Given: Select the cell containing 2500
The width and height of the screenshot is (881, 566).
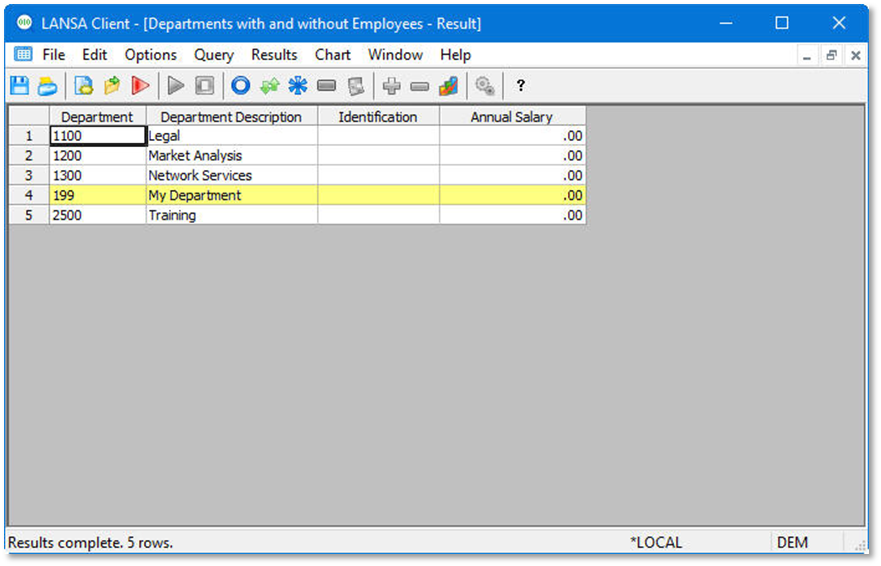Looking at the screenshot, I should click(x=98, y=215).
